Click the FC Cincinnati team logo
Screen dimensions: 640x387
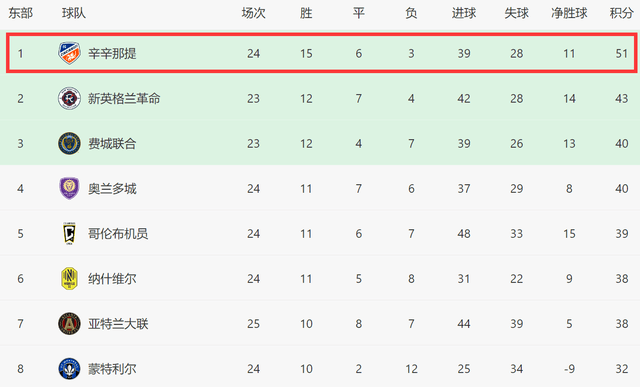pyautogui.click(x=69, y=53)
